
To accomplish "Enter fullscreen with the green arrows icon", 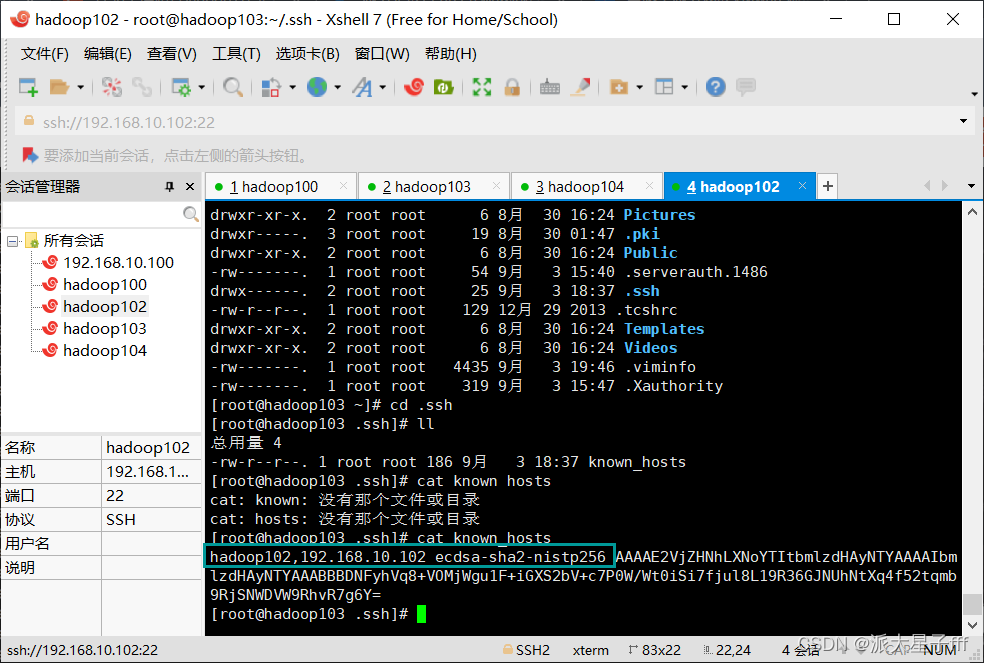I will pyautogui.click(x=481, y=87).
